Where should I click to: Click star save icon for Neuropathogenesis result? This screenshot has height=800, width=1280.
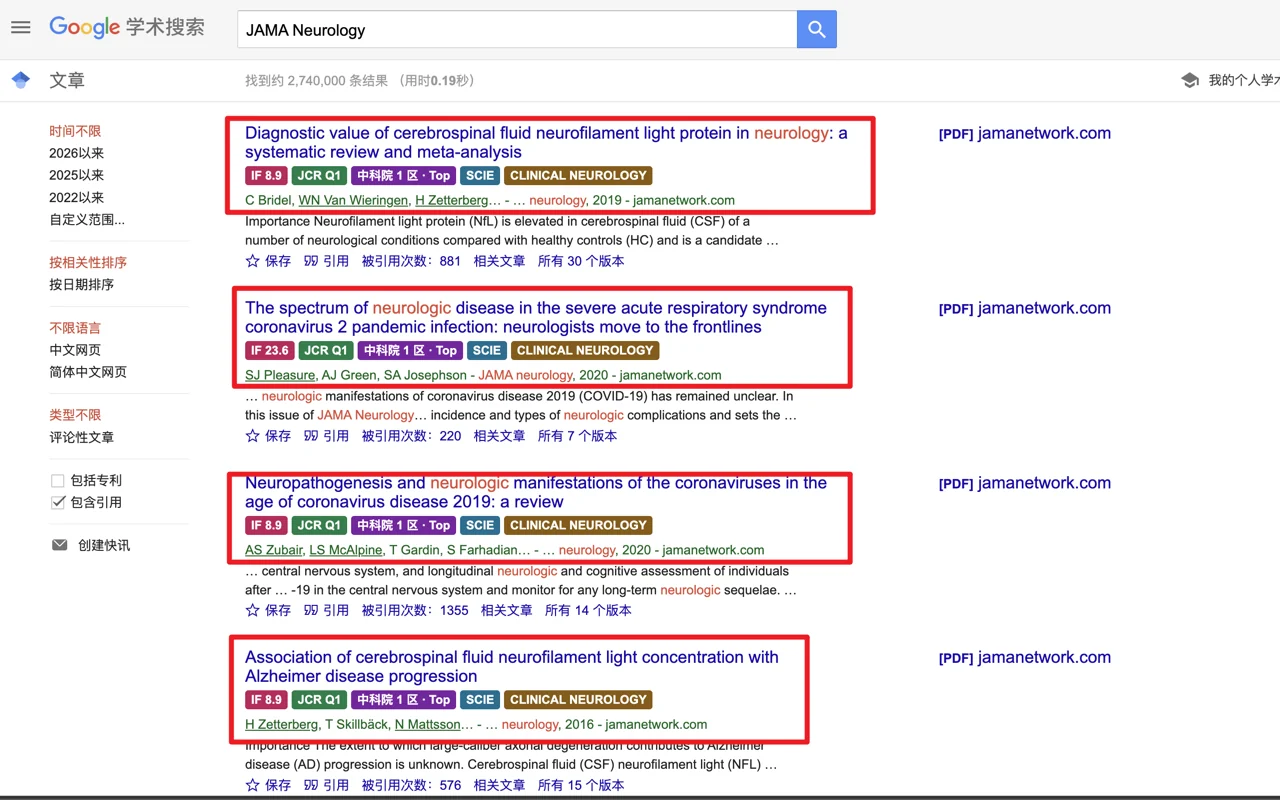(x=253, y=610)
